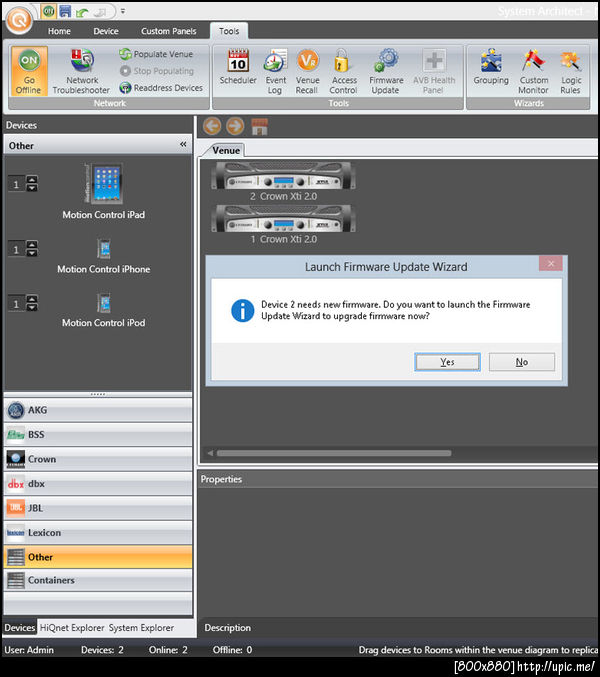Image resolution: width=600 pixels, height=677 pixels.
Task: Increase Motion Control iPhone quantity
Action: click(x=32, y=244)
